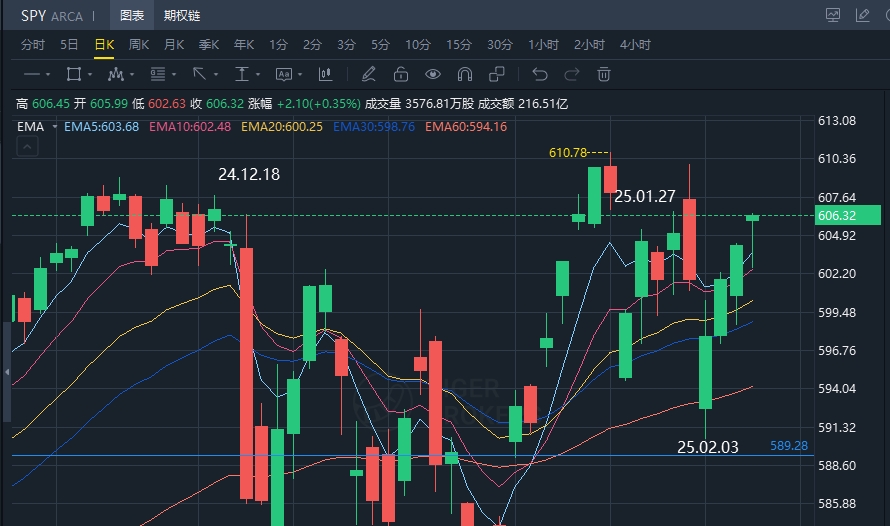Select the 周K timeframe

(139, 45)
